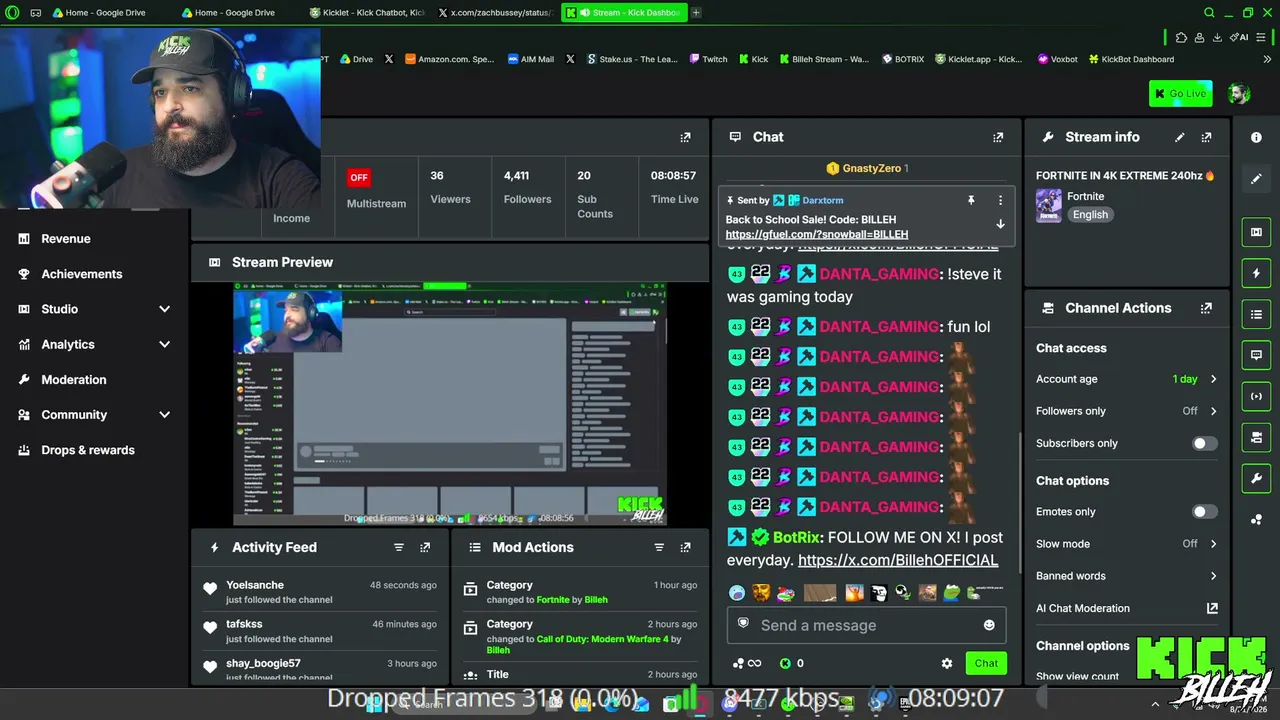Open Followers only setting chevron
1280x720 pixels.
pyautogui.click(x=1213, y=411)
